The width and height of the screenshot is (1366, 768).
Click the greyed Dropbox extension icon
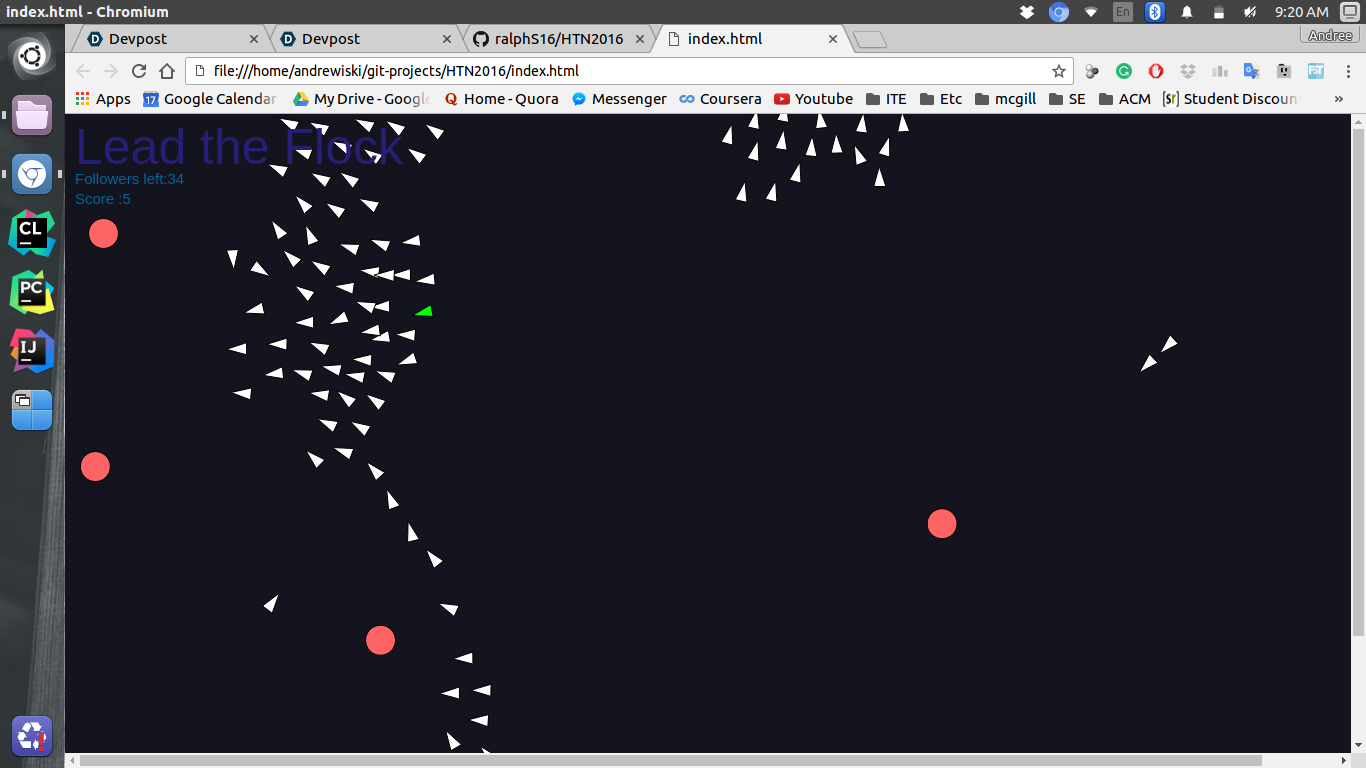pos(1188,71)
